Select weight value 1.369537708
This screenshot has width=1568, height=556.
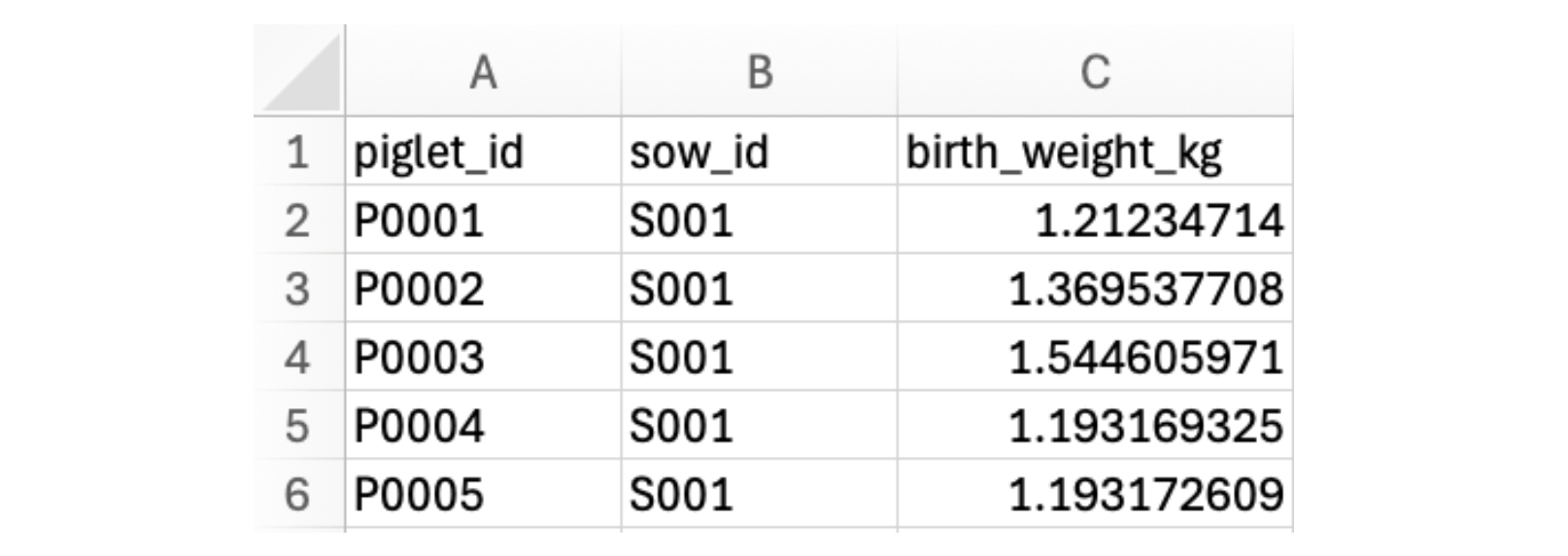(1095, 290)
